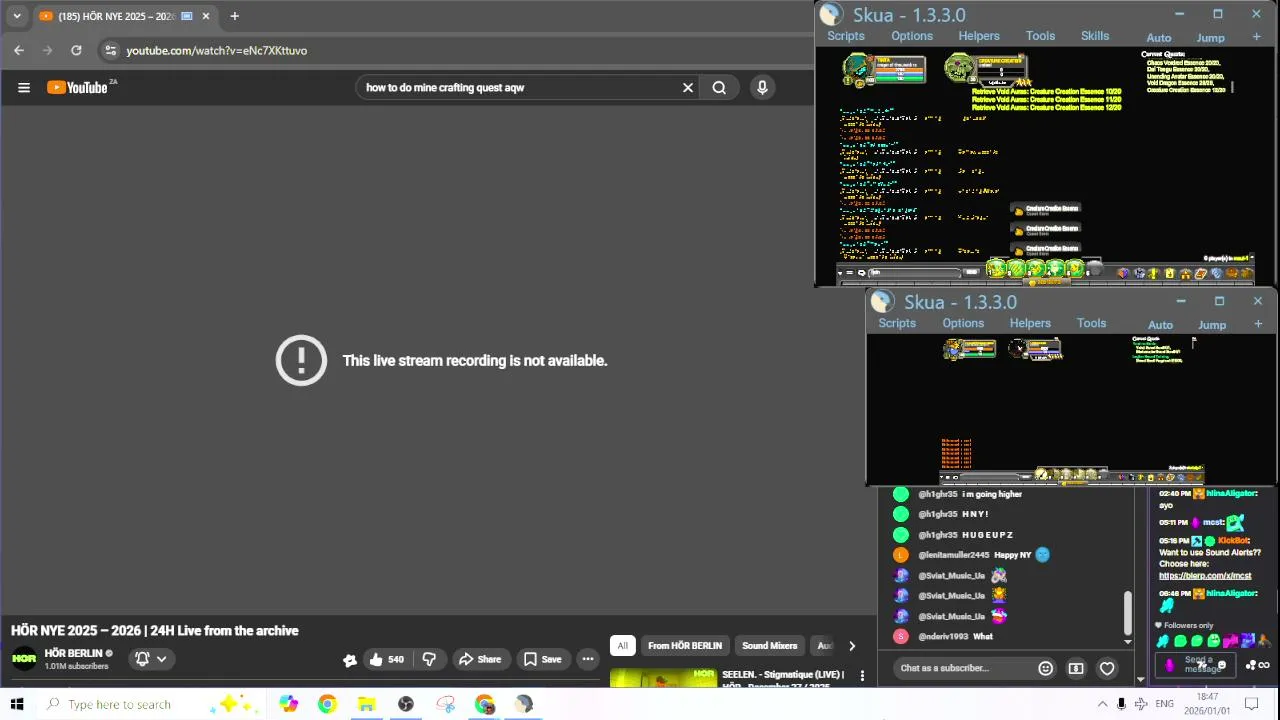Screen dimensions: 1280x720
Task: Open Scripts menu in top Skua window
Action: click(845, 36)
